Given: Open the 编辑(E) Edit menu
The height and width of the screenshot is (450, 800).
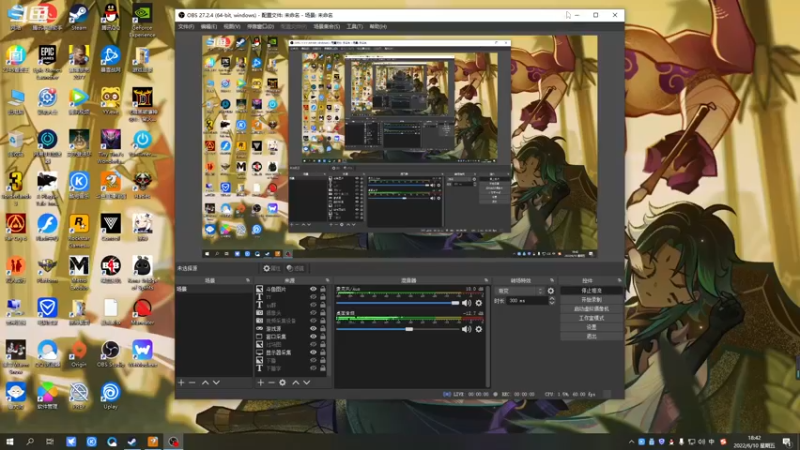Looking at the screenshot, I should pos(209,27).
